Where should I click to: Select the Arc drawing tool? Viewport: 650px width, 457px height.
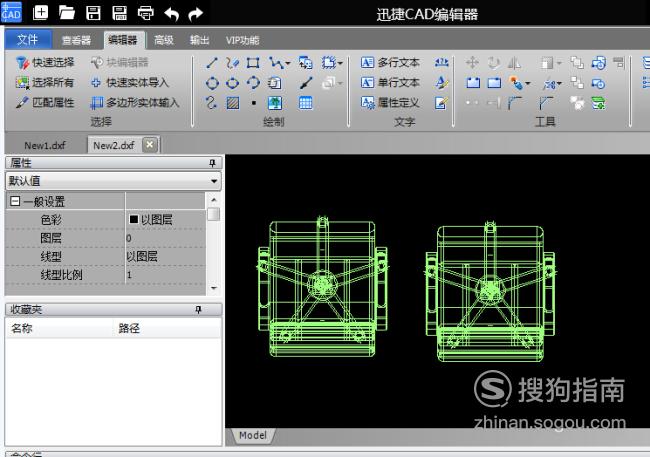(253, 83)
